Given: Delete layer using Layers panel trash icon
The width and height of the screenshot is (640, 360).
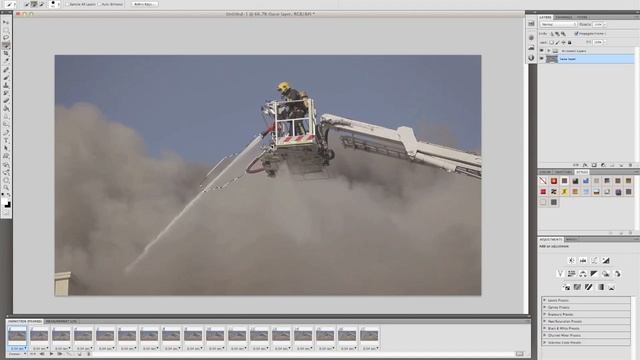Looking at the screenshot, I should (x=630, y=165).
